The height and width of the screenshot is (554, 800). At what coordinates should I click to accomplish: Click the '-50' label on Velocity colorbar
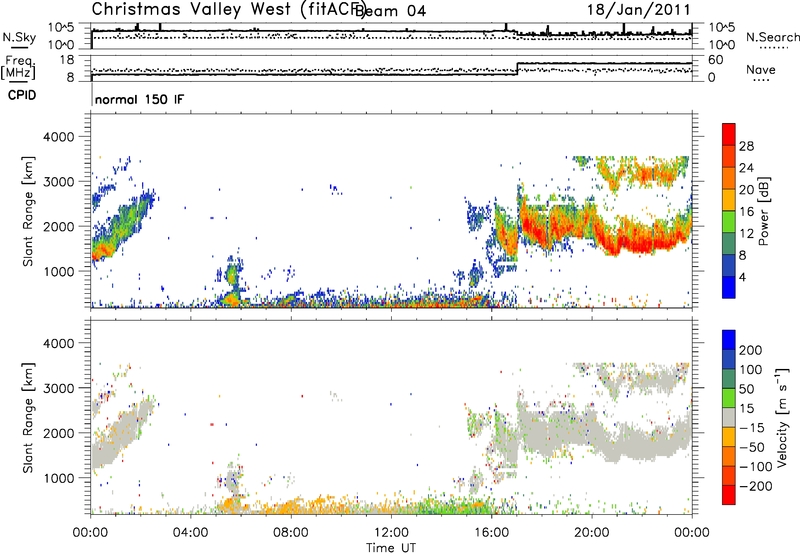pyautogui.click(x=752, y=447)
